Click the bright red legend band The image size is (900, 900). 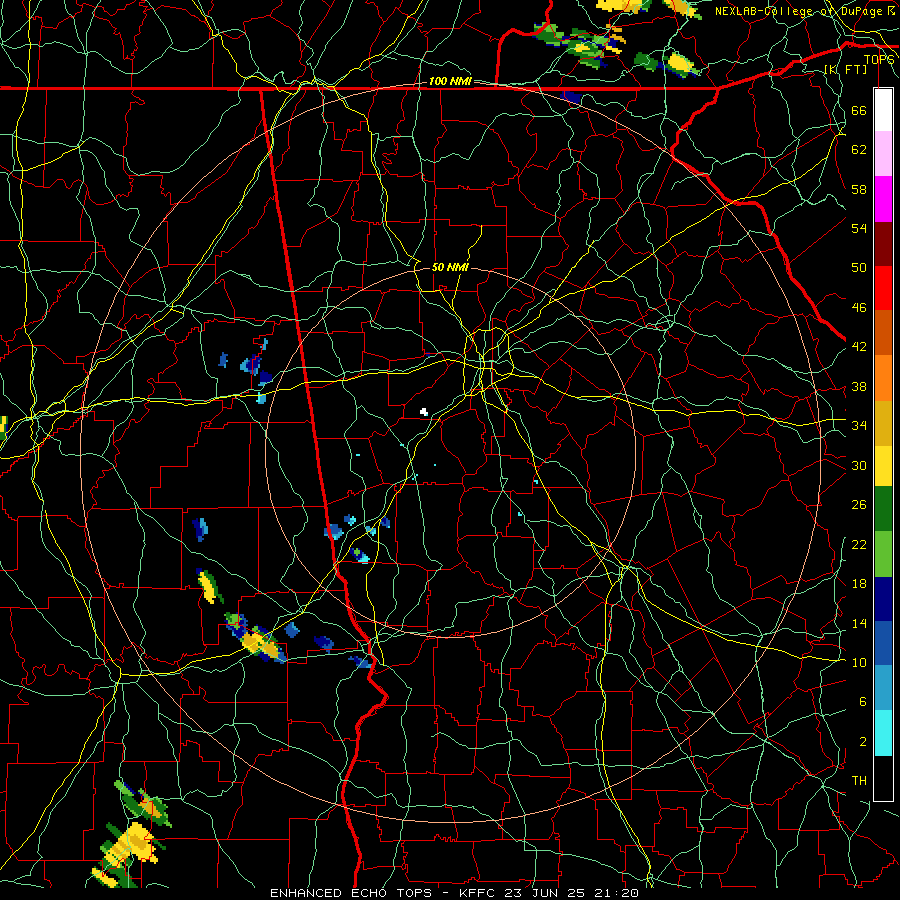point(883,288)
